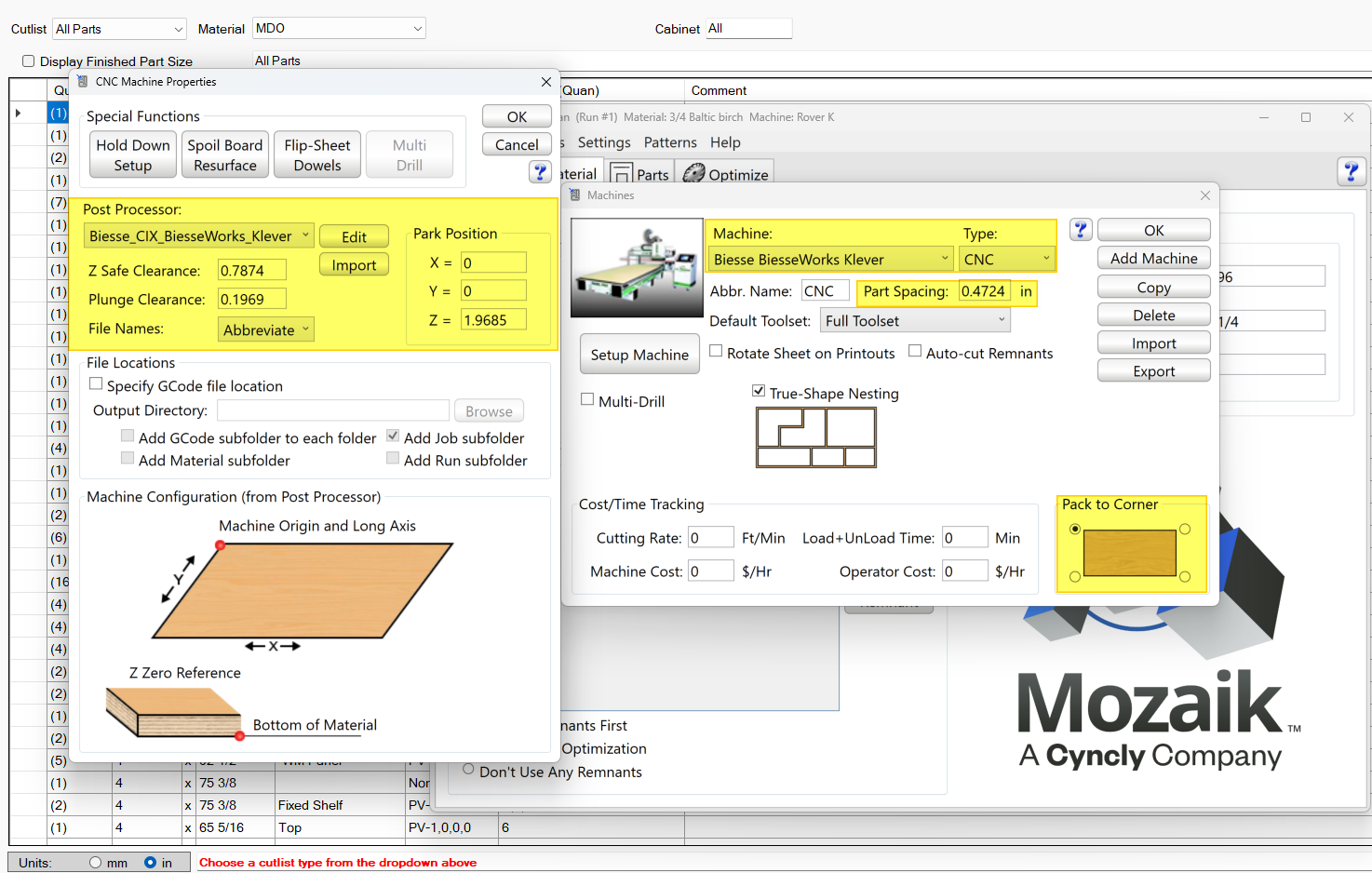Open File Names Abbreviate dropdown

pos(265,329)
